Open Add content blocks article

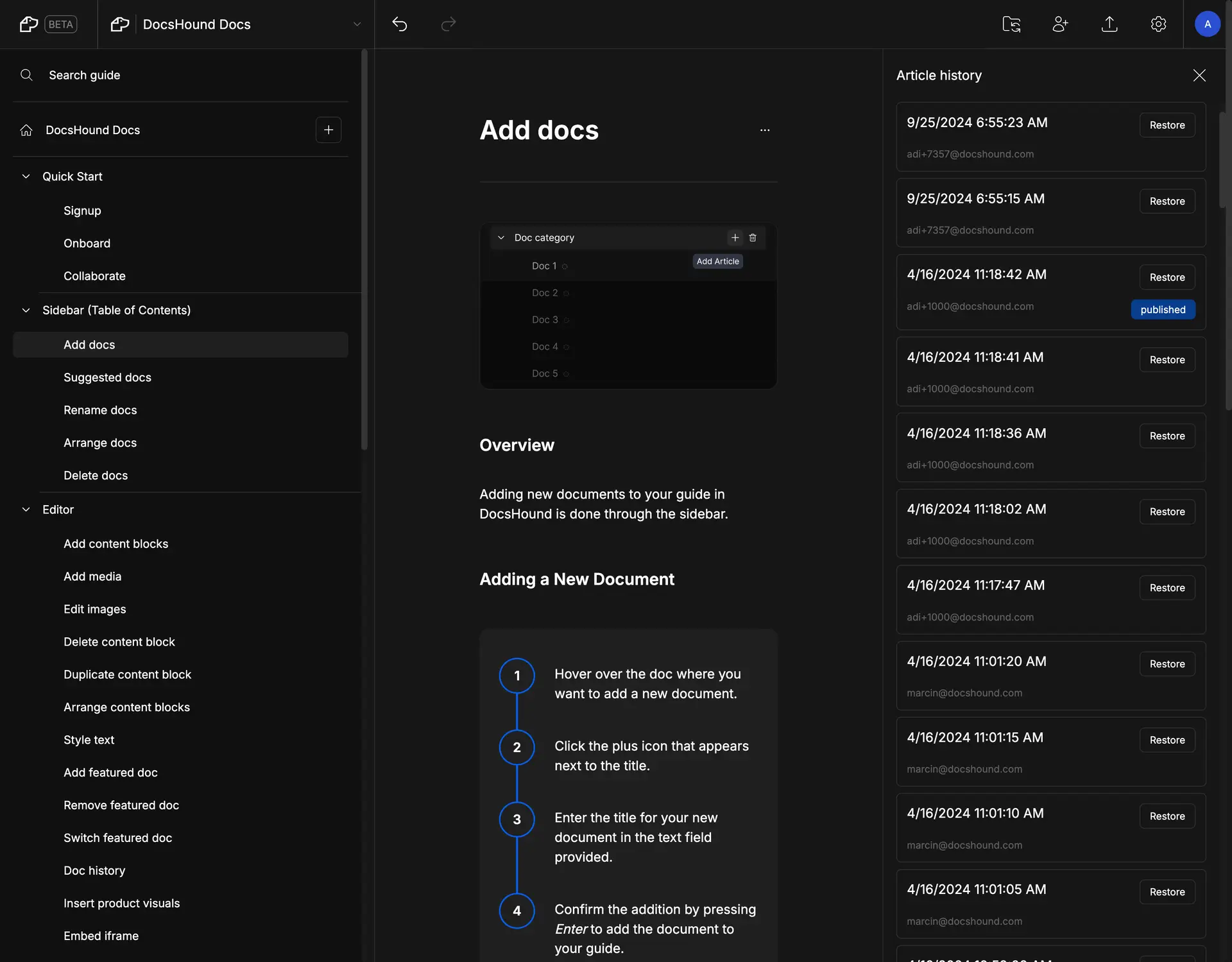pyautogui.click(x=116, y=544)
